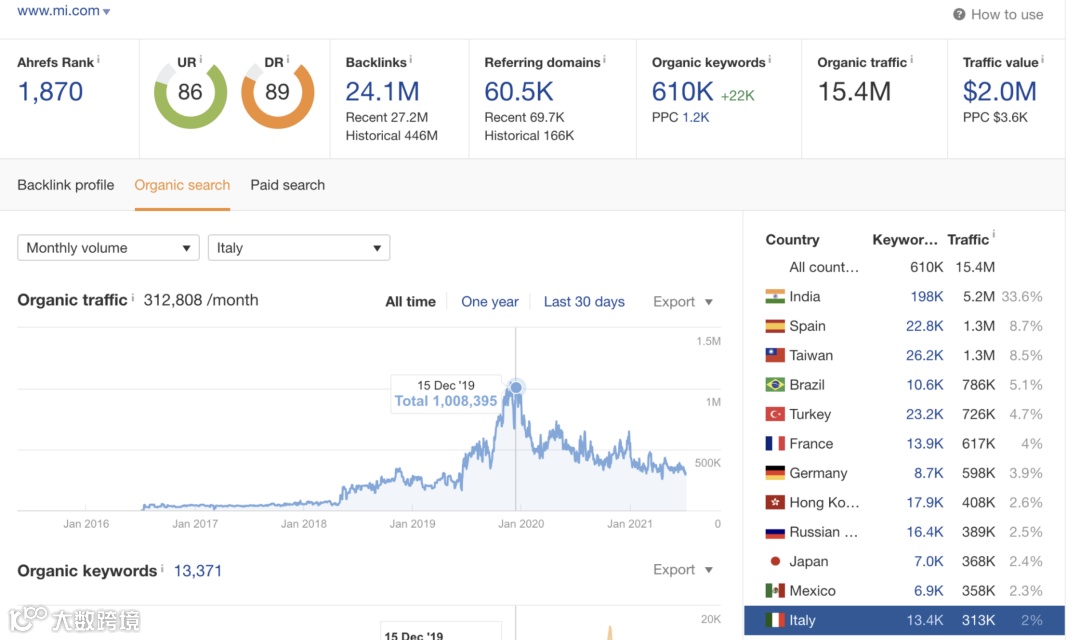Image resolution: width=1080 pixels, height=640 pixels.
Task: Click the orange DR 89 gauge
Action: 278,92
